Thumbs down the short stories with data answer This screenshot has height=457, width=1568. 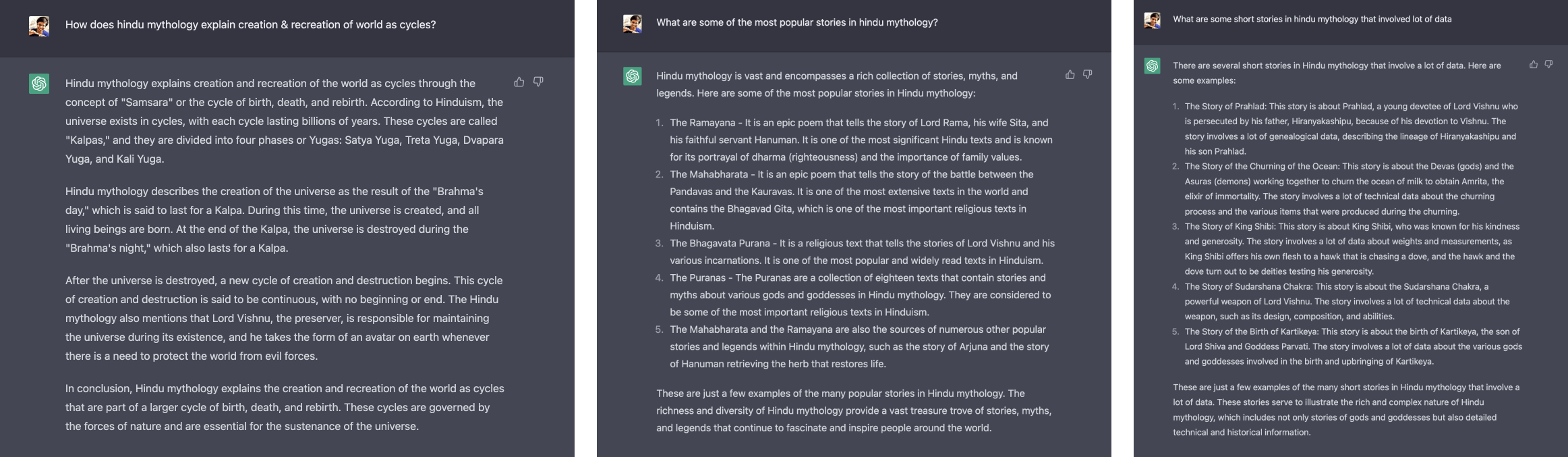coord(1549,64)
